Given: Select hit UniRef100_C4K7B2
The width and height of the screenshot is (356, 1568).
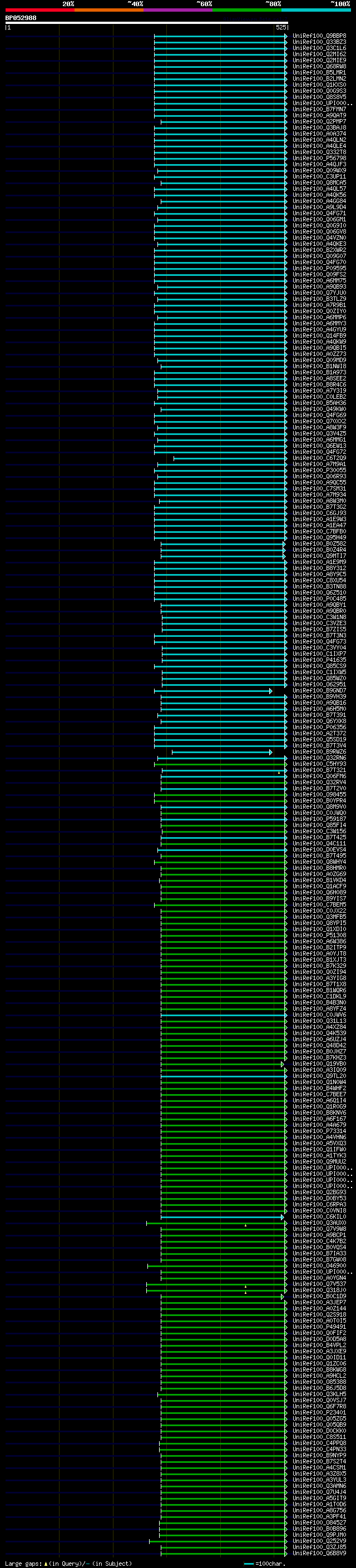Looking at the screenshot, I should tap(319, 1241).
